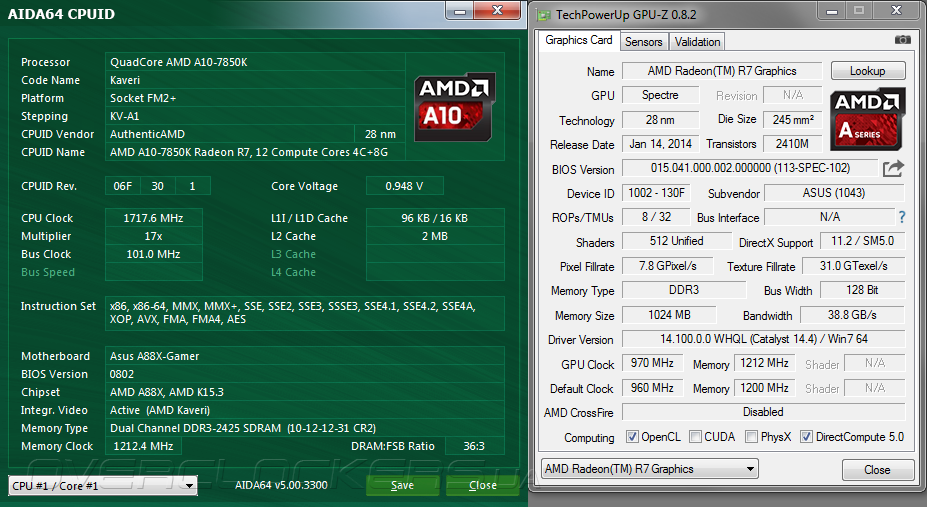
Task: Click the Memory Clock value 1212.4 MHz
Action: click(x=143, y=446)
